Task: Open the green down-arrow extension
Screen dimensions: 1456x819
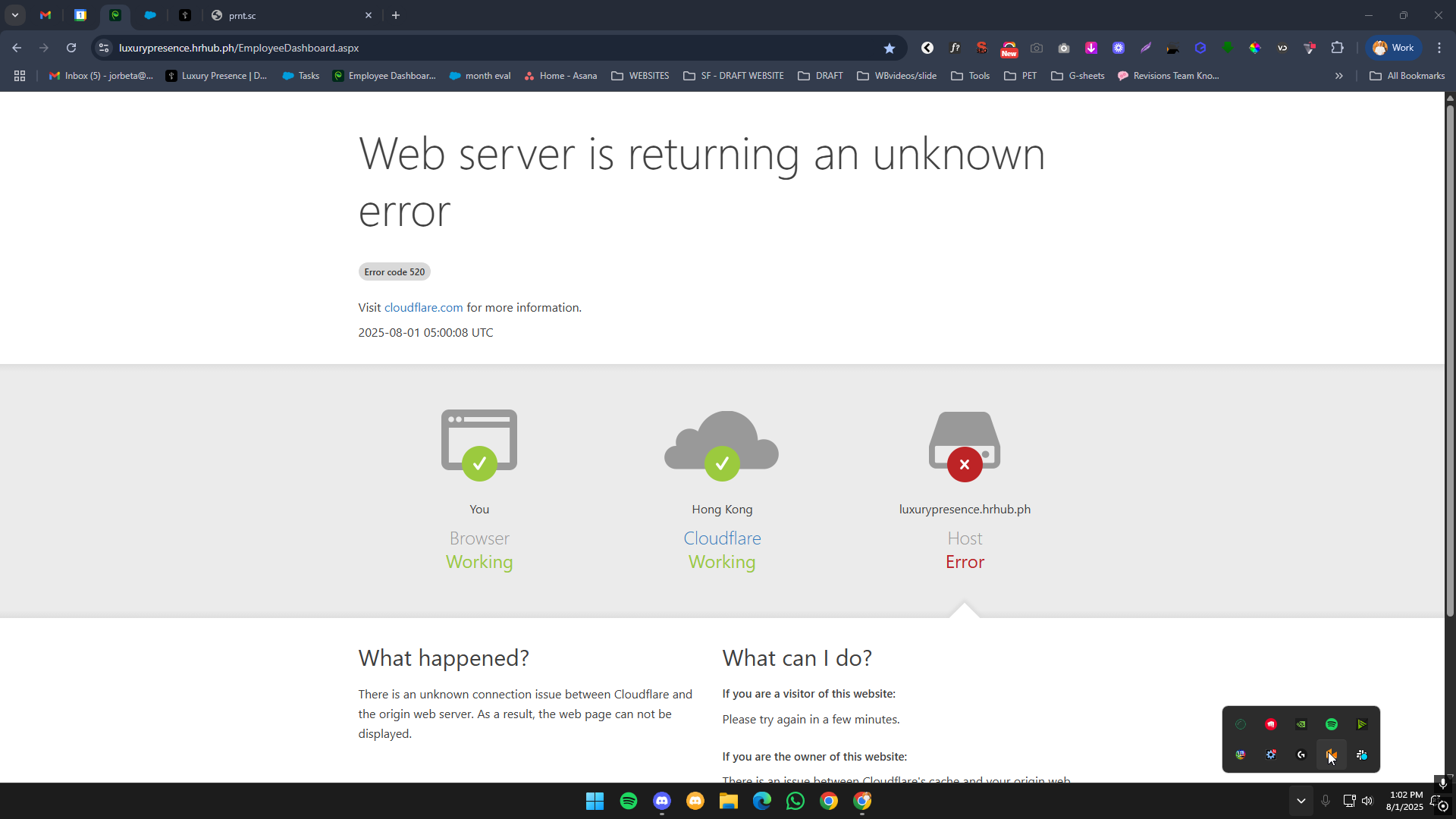Action: coord(1228,48)
